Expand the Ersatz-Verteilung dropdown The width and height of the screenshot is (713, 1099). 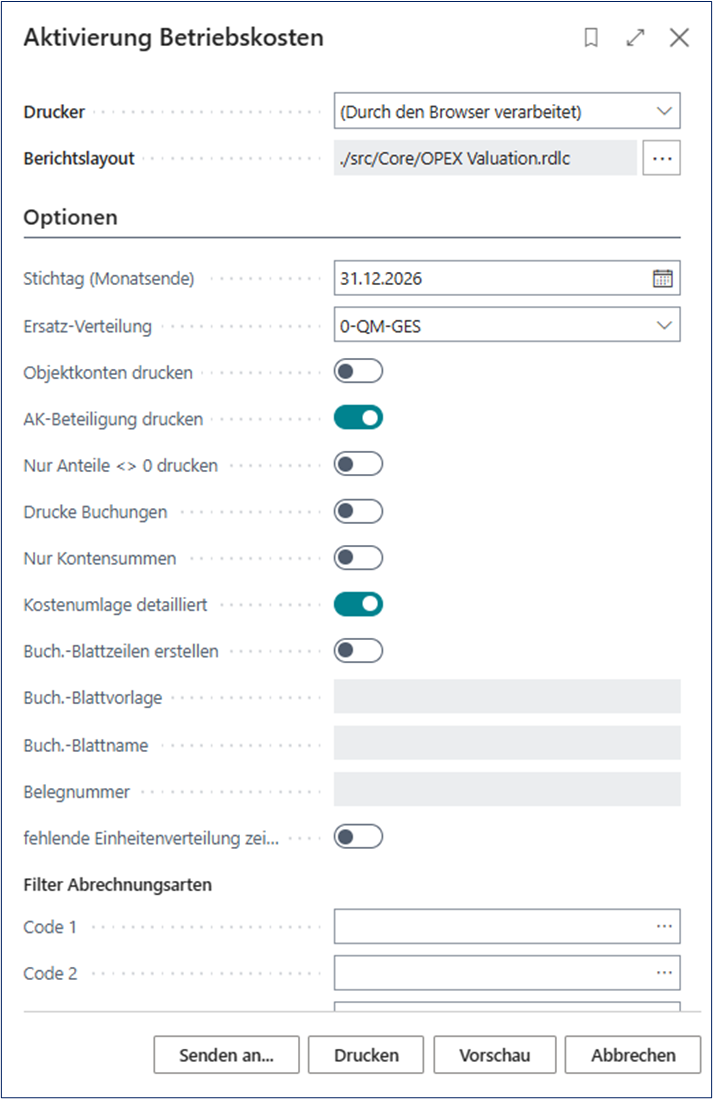506,325
